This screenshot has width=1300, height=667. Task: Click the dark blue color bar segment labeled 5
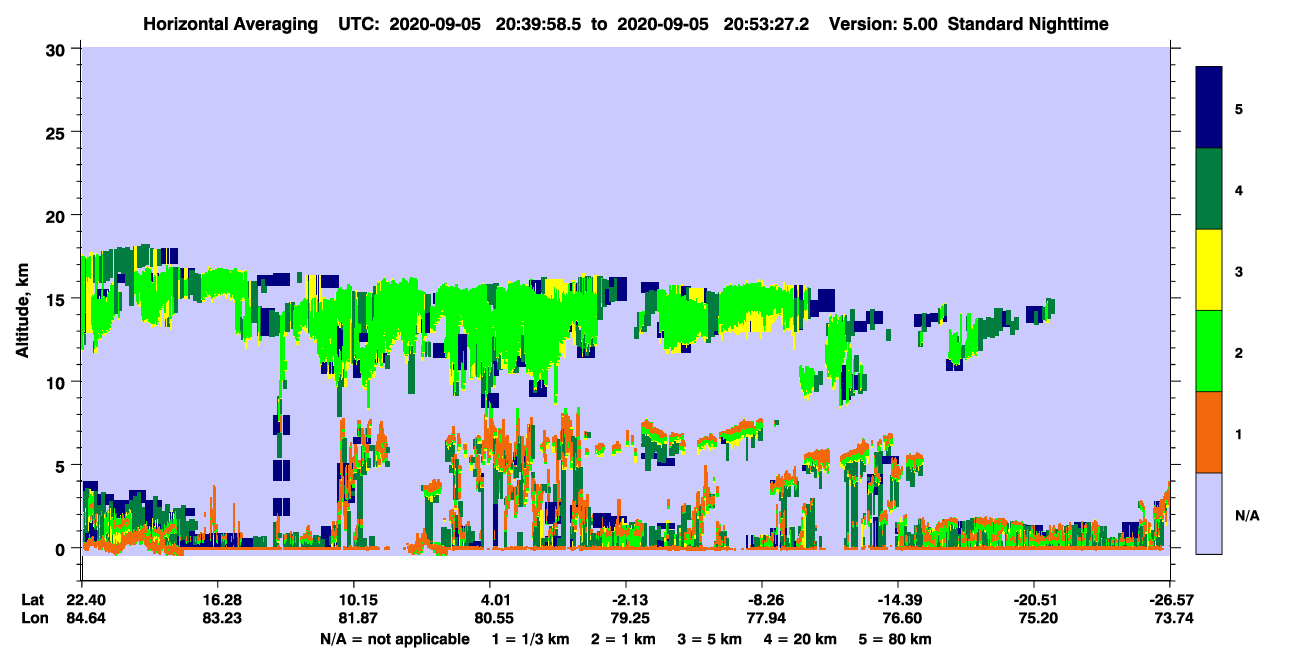point(1209,108)
